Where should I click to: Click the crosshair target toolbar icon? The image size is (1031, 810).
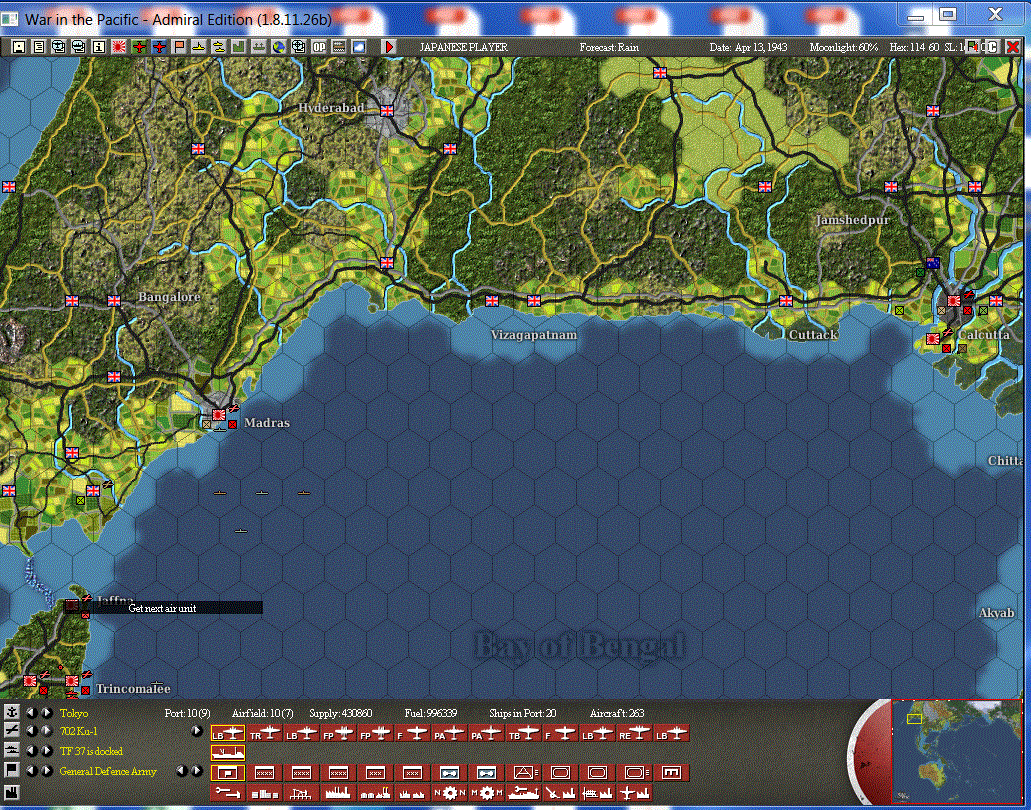[x=299, y=47]
